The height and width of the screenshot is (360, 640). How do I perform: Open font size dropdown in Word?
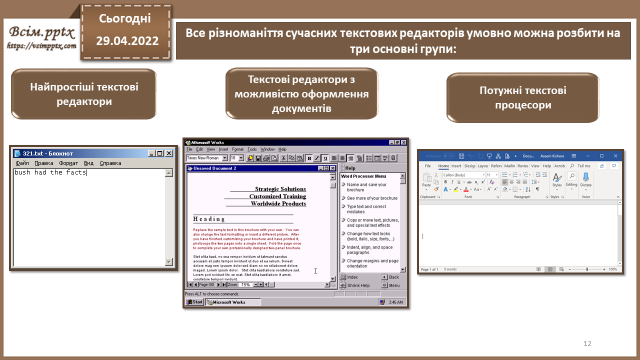[x=496, y=175]
